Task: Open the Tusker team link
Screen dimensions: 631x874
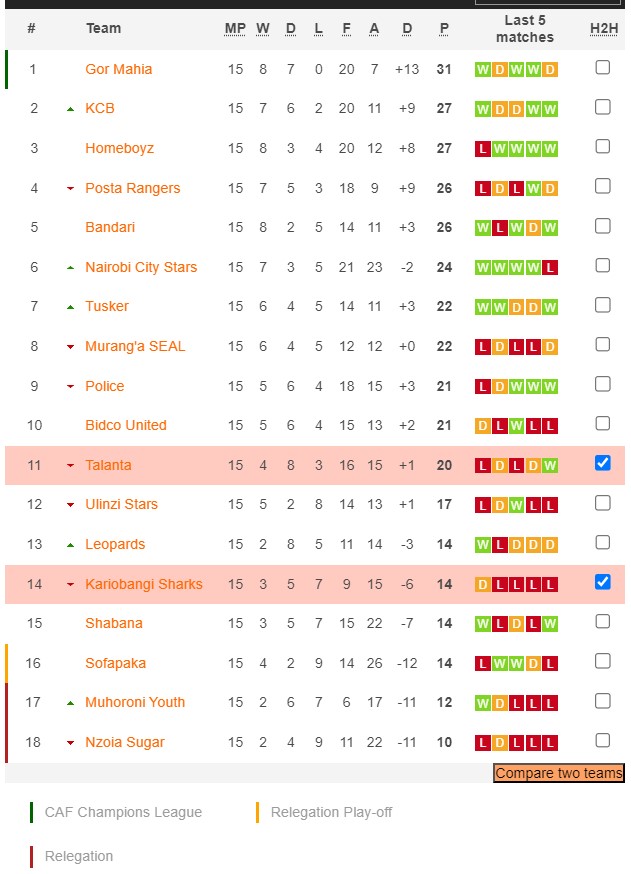Action: tap(107, 307)
